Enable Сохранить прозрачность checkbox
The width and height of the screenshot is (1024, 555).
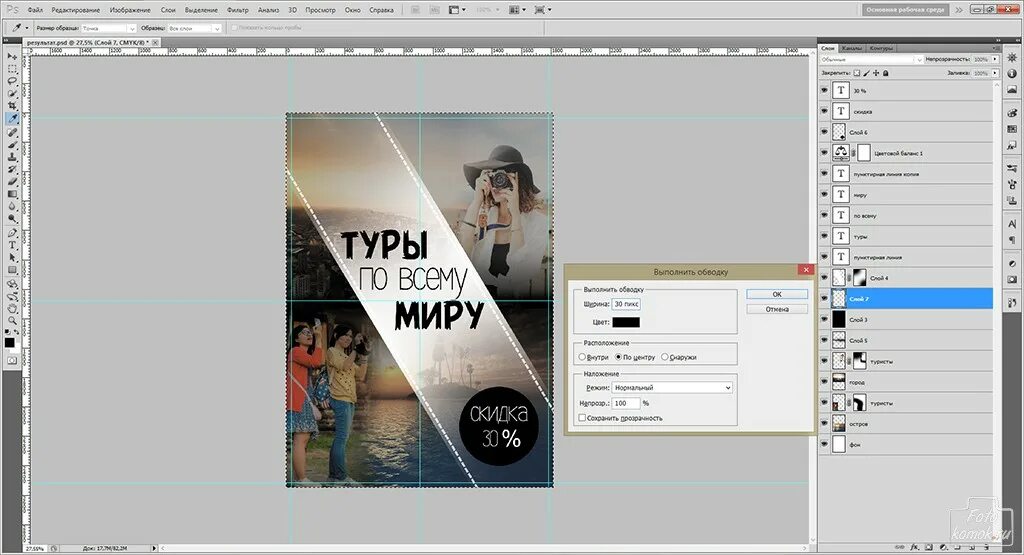pyautogui.click(x=582, y=418)
